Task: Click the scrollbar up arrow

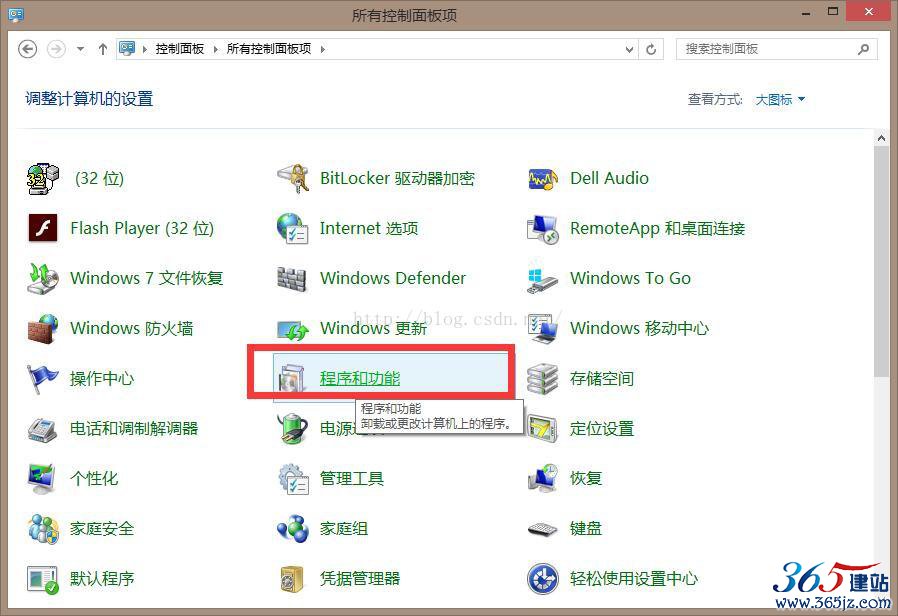Action: (881, 139)
